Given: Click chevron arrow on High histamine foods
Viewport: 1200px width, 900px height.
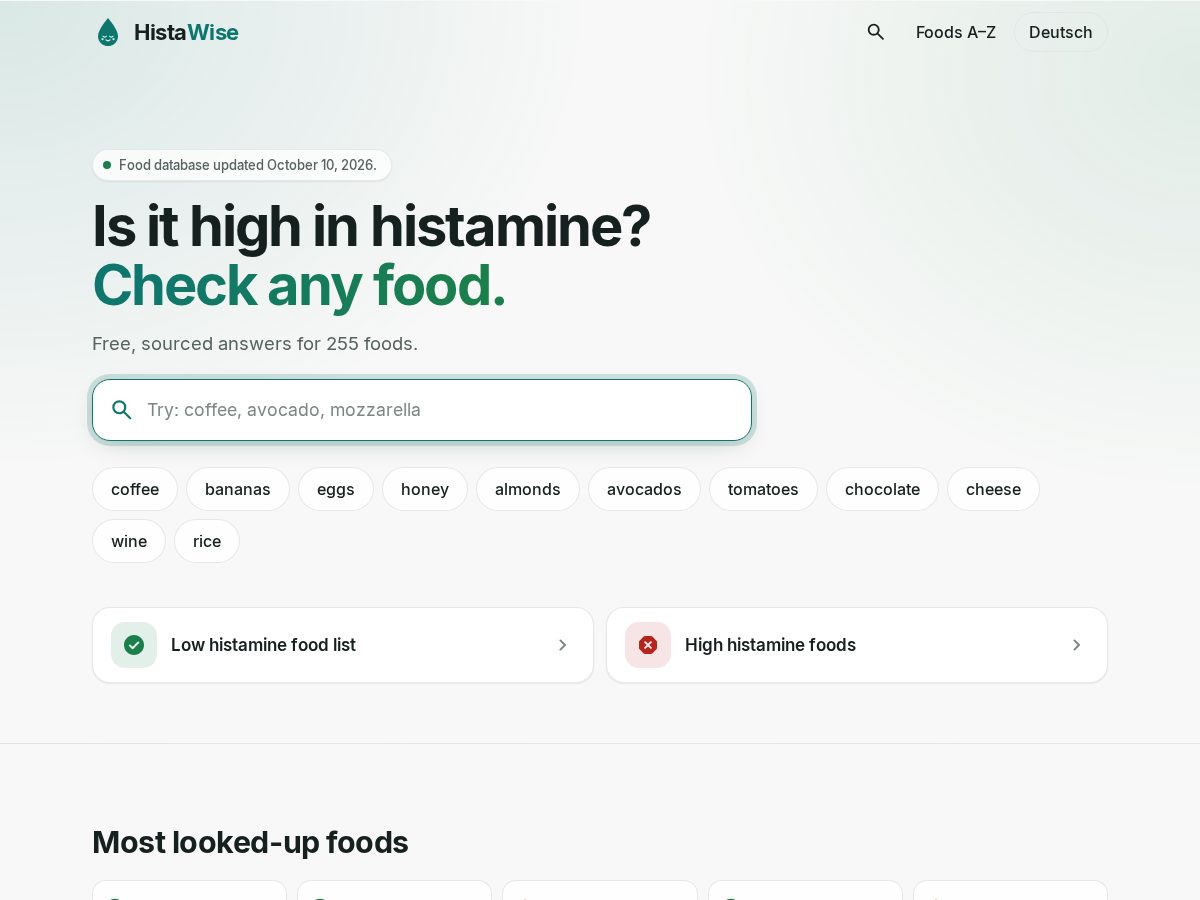Looking at the screenshot, I should coord(1077,645).
